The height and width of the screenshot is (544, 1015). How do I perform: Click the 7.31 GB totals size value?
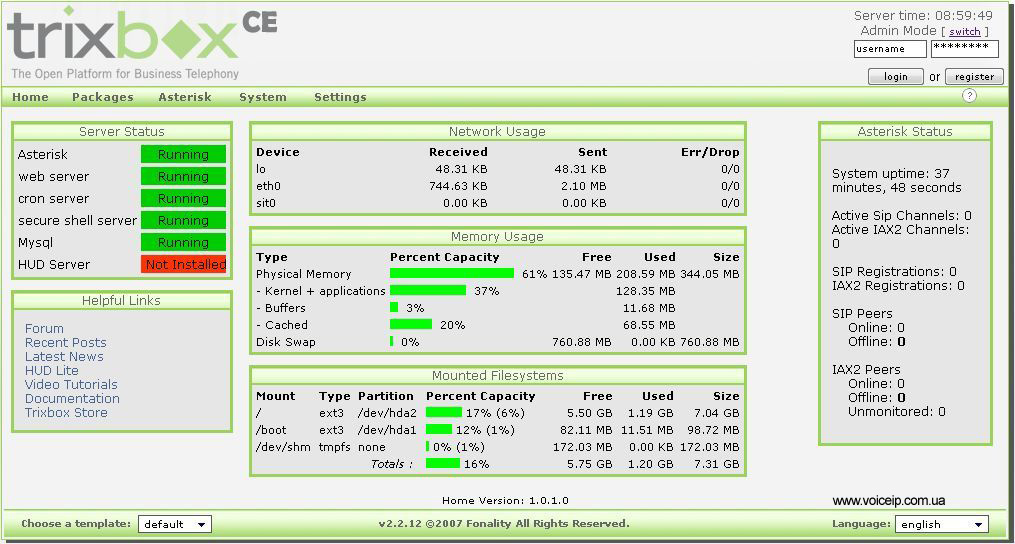pyautogui.click(x=716, y=463)
